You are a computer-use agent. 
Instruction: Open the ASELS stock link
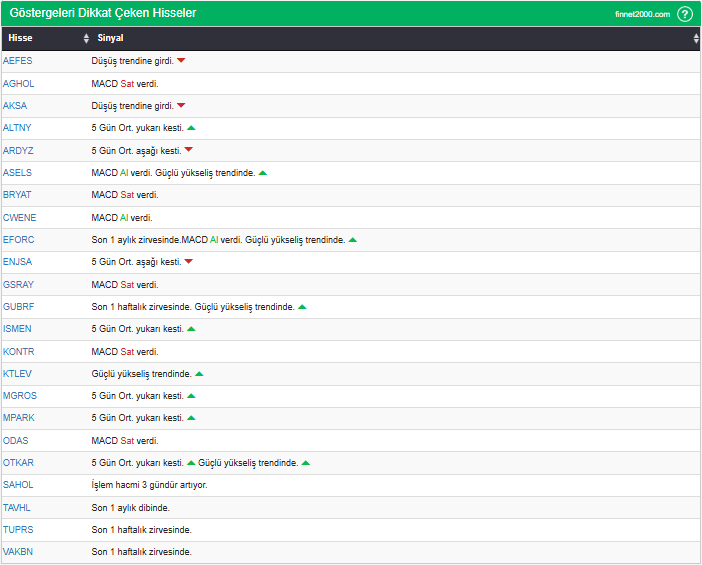pos(17,173)
